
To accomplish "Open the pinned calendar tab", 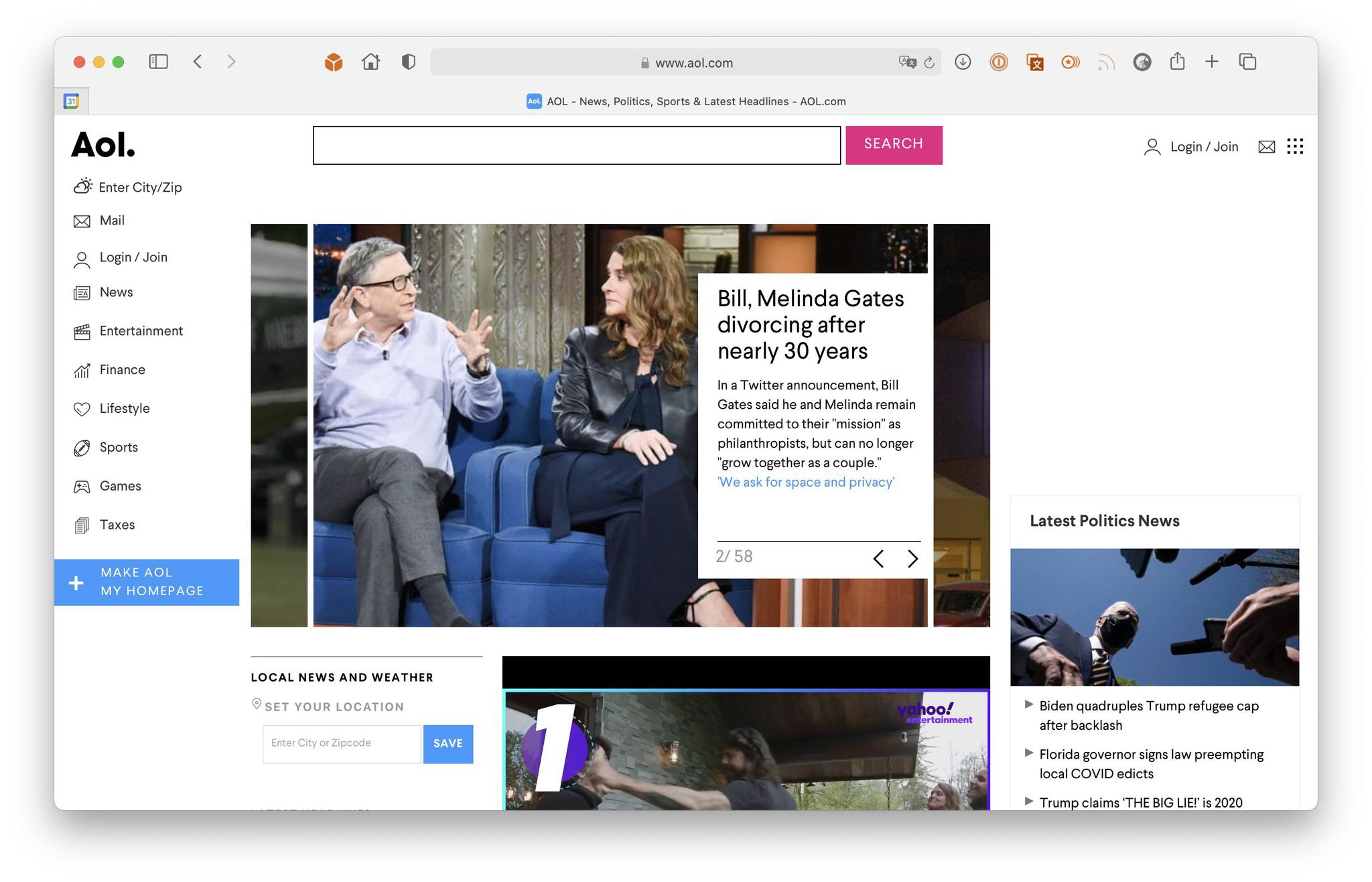I will [71, 101].
